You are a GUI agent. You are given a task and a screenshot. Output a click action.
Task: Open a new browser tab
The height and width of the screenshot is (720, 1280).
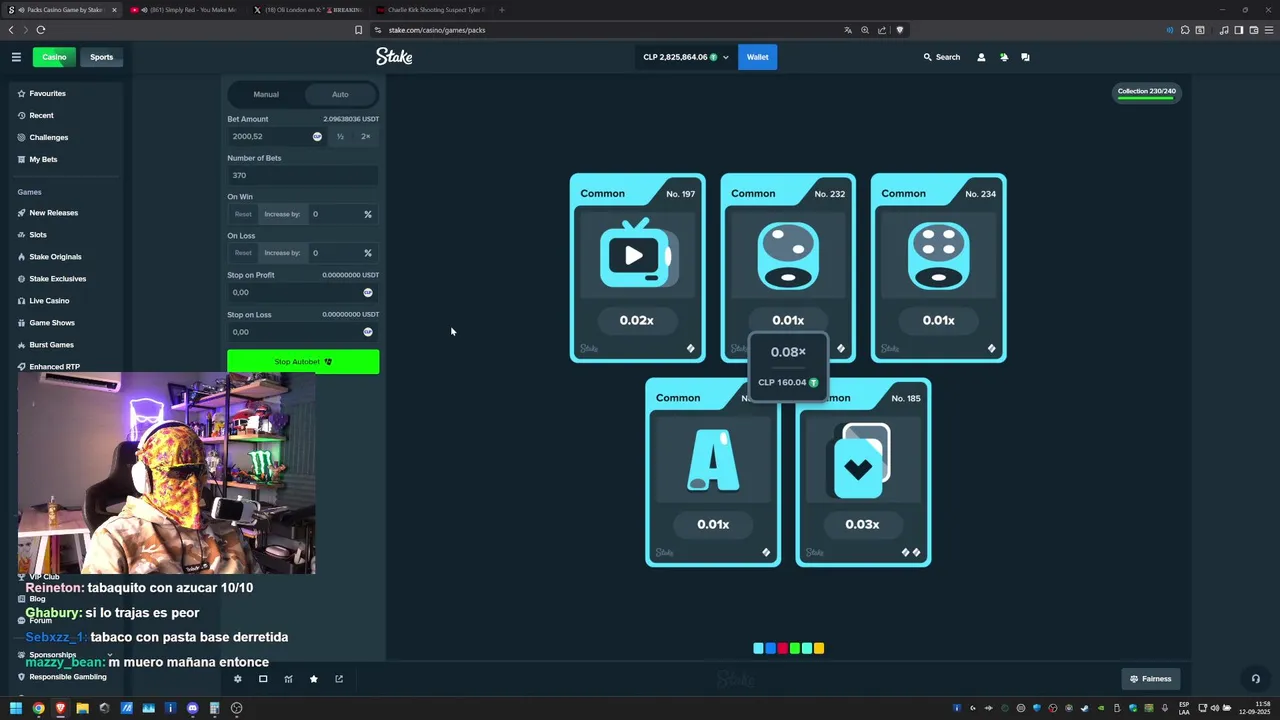502,10
